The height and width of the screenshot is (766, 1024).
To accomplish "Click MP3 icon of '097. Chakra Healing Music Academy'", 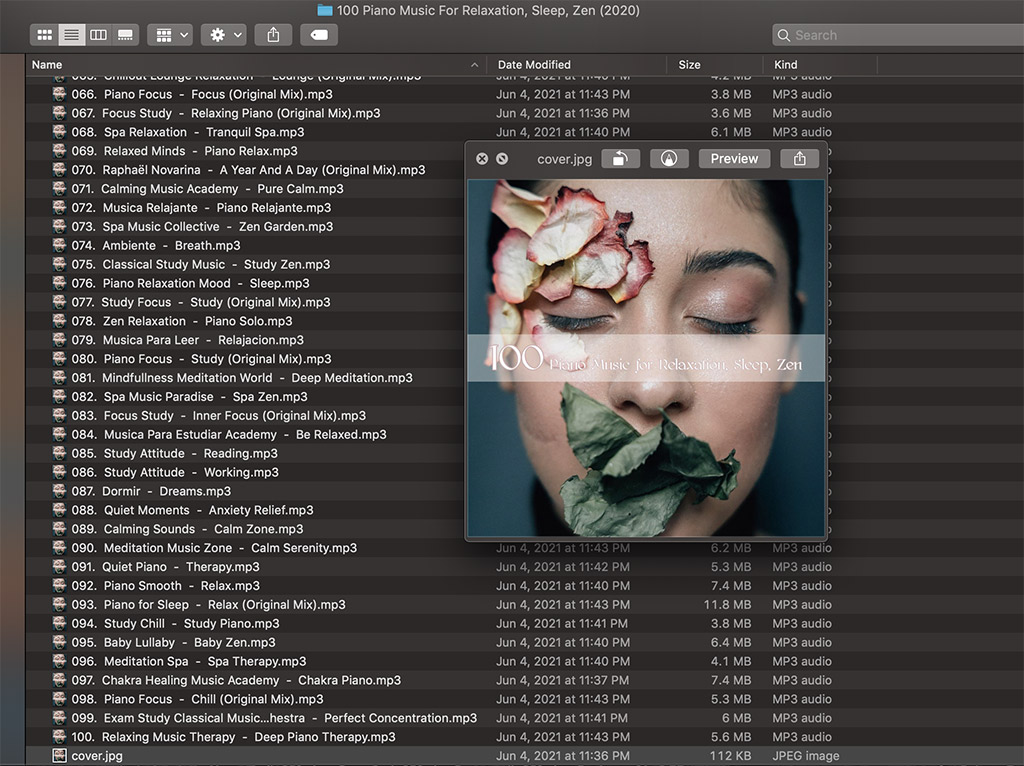I will pos(59,680).
